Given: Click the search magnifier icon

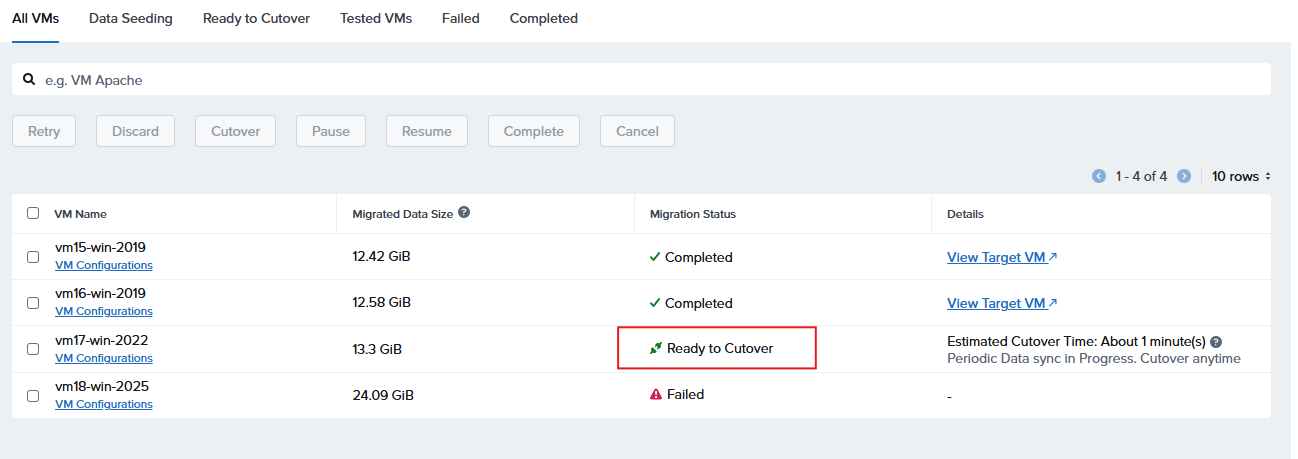Looking at the screenshot, I should coord(29,79).
